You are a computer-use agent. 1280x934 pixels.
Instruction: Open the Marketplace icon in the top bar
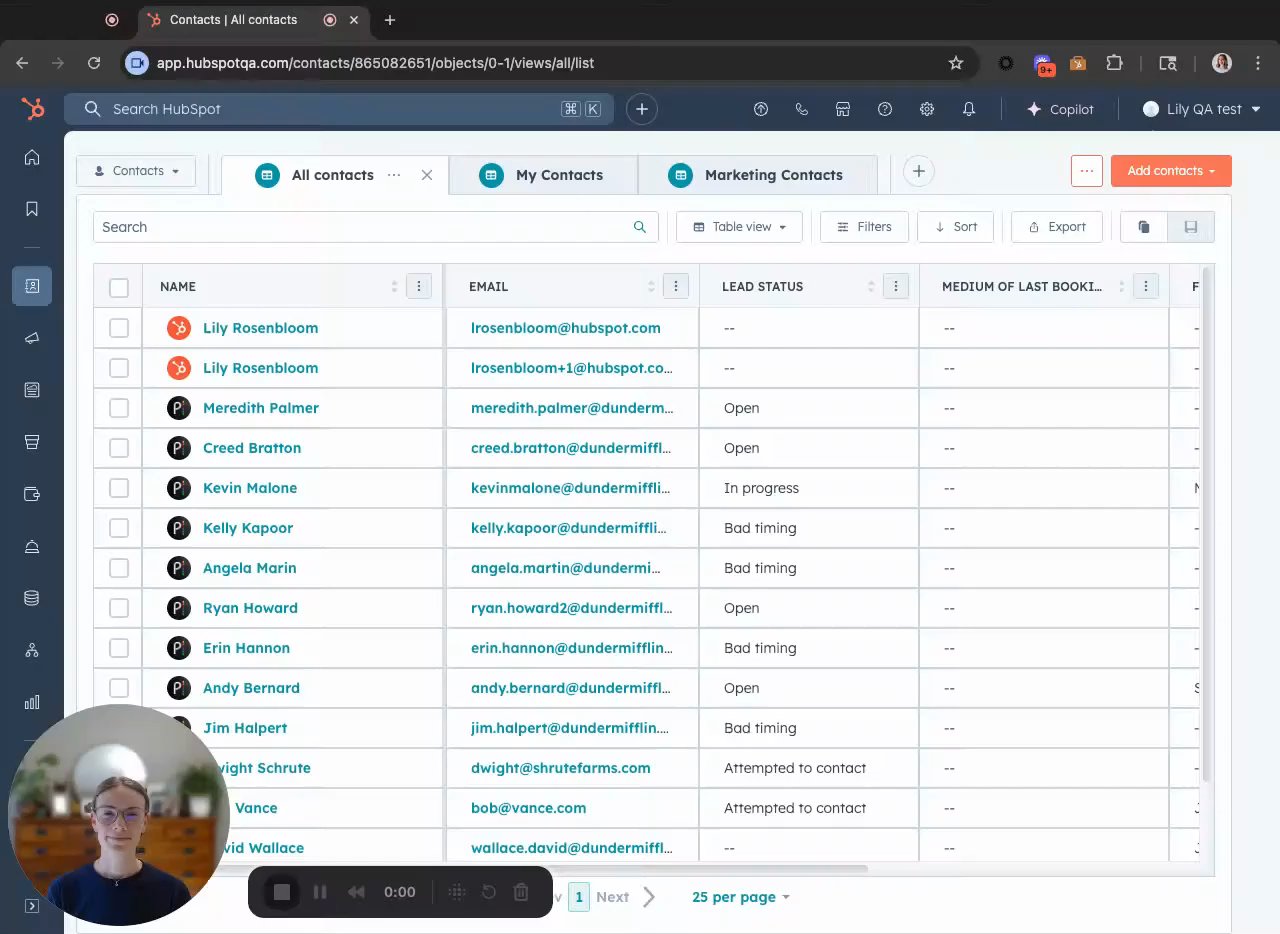(x=843, y=109)
